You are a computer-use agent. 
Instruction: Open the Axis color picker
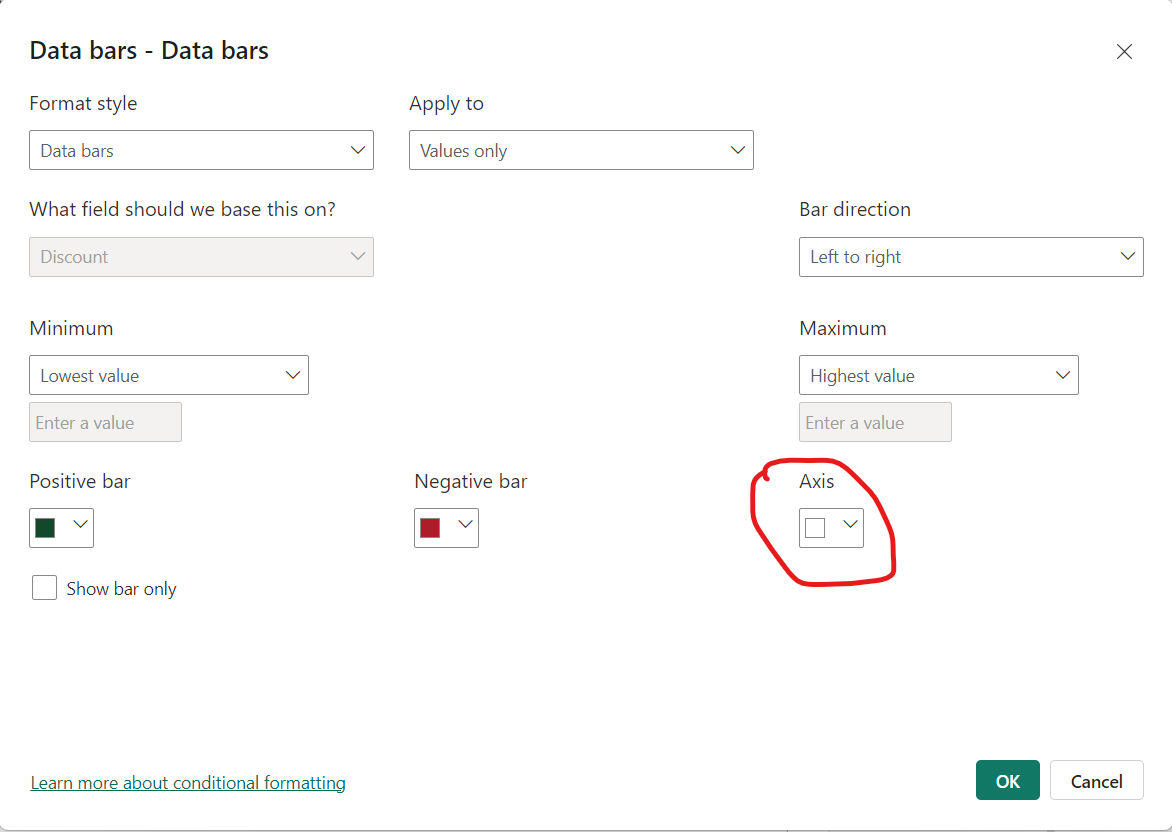click(831, 528)
